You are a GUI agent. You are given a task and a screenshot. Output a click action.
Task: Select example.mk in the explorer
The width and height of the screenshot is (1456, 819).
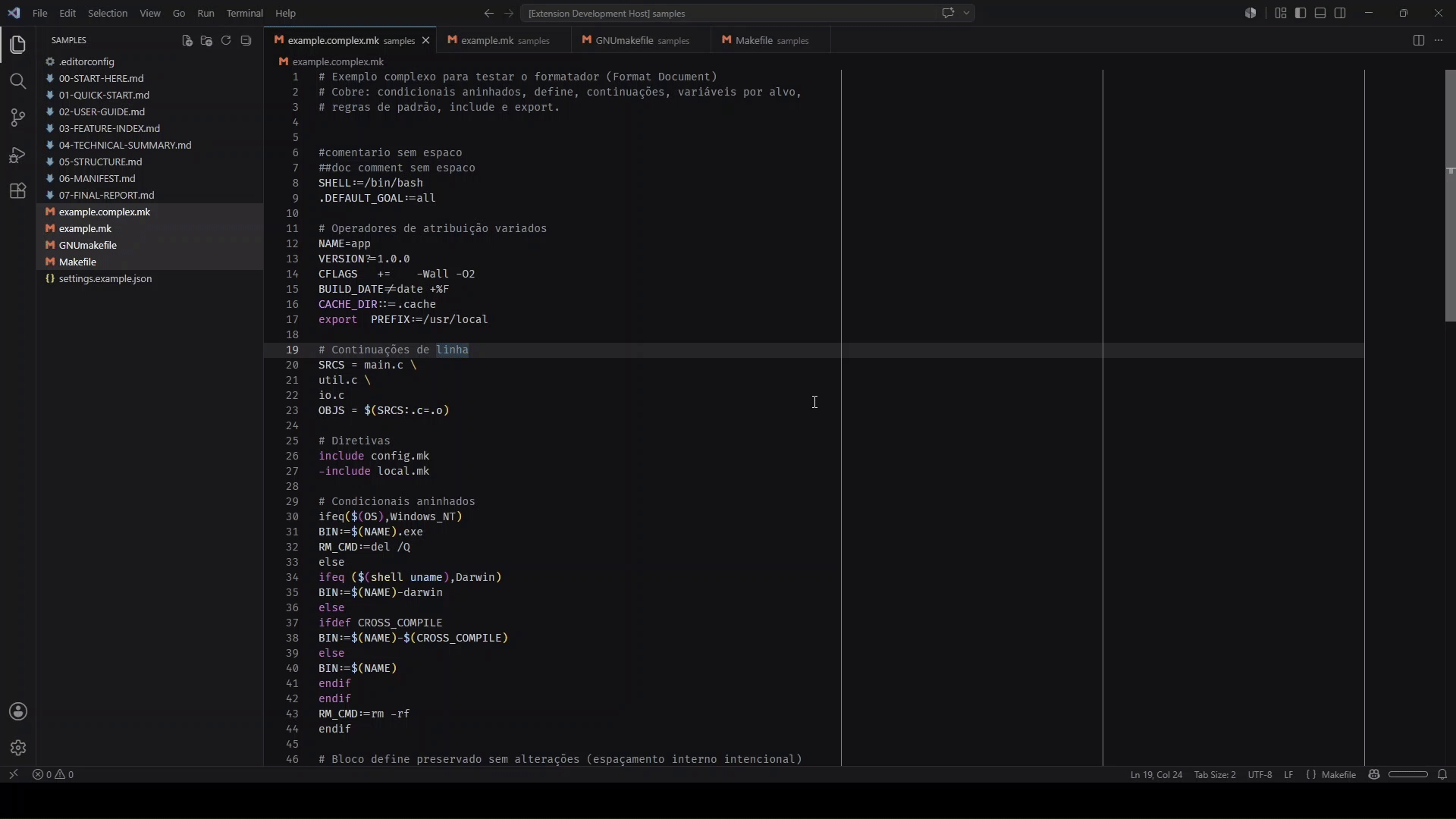pos(149,228)
